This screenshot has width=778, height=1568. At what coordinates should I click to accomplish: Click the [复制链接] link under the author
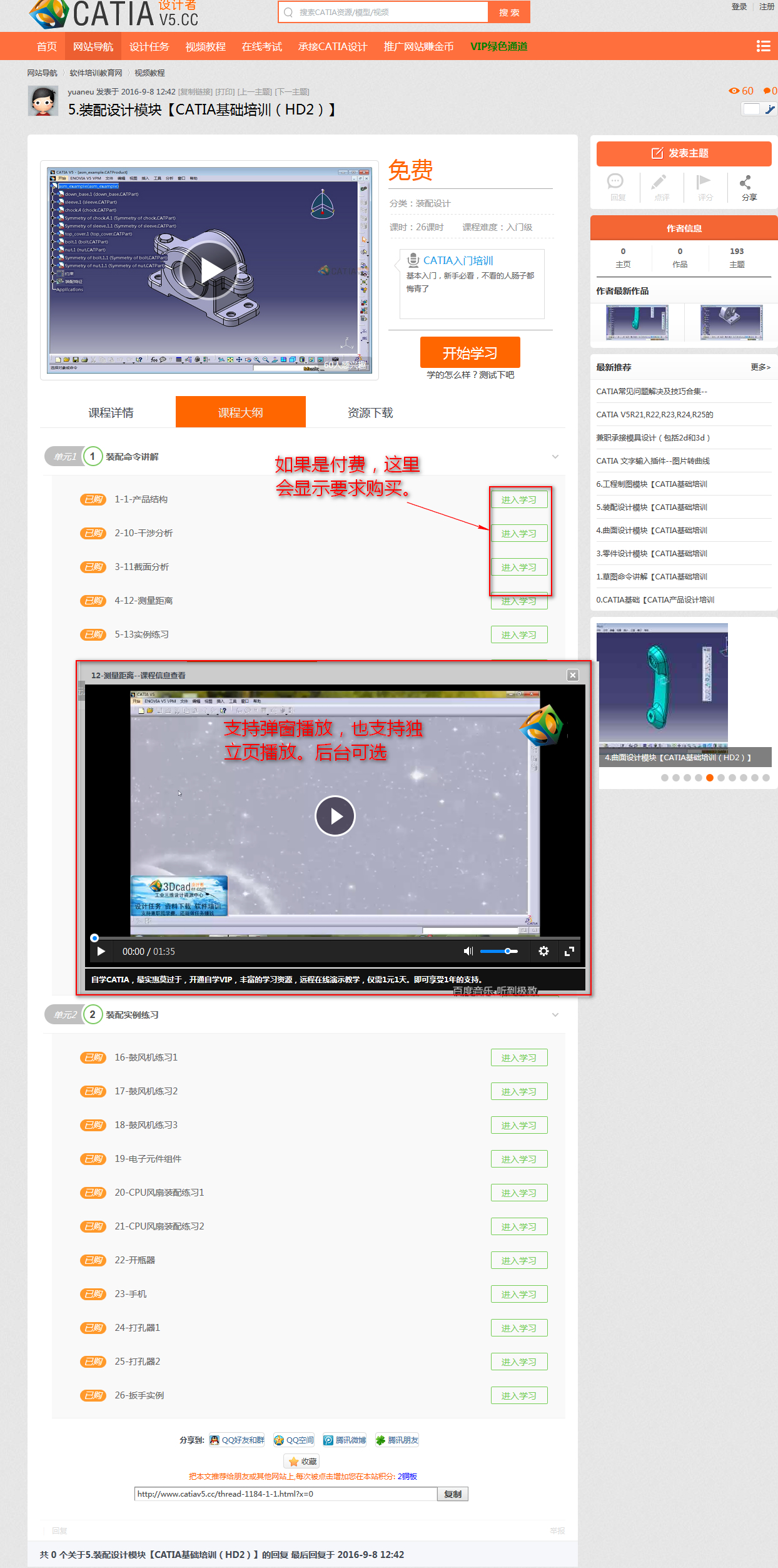(196, 92)
